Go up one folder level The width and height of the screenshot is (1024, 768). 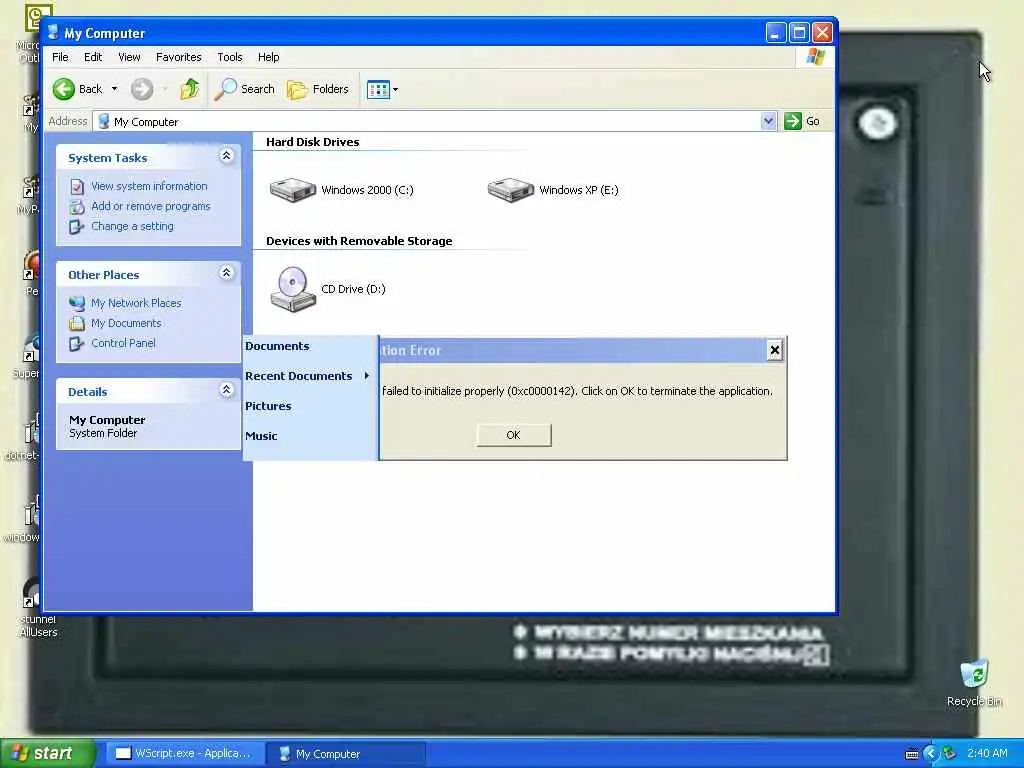pyautogui.click(x=189, y=89)
